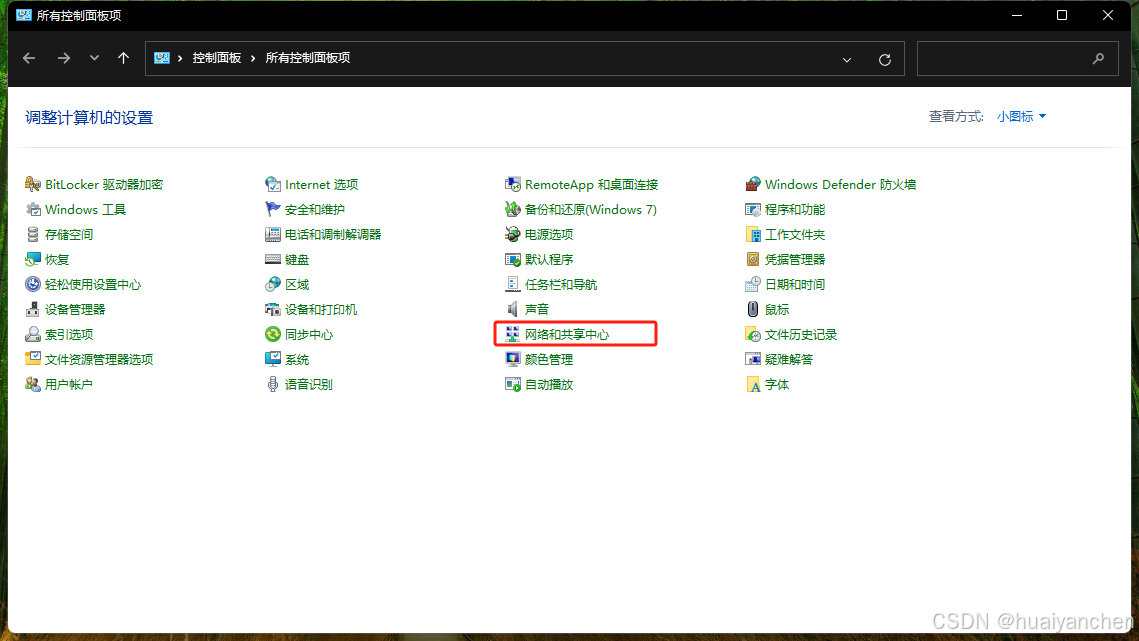The height and width of the screenshot is (641, 1139).
Task: Click the 字体 icon
Action: coord(753,384)
